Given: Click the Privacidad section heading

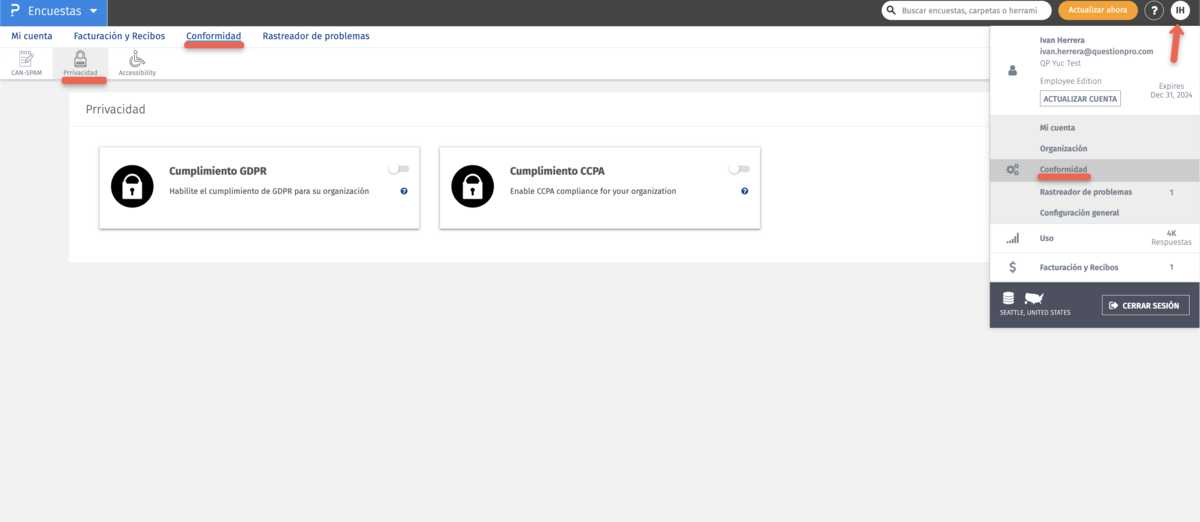Looking at the screenshot, I should click(115, 109).
